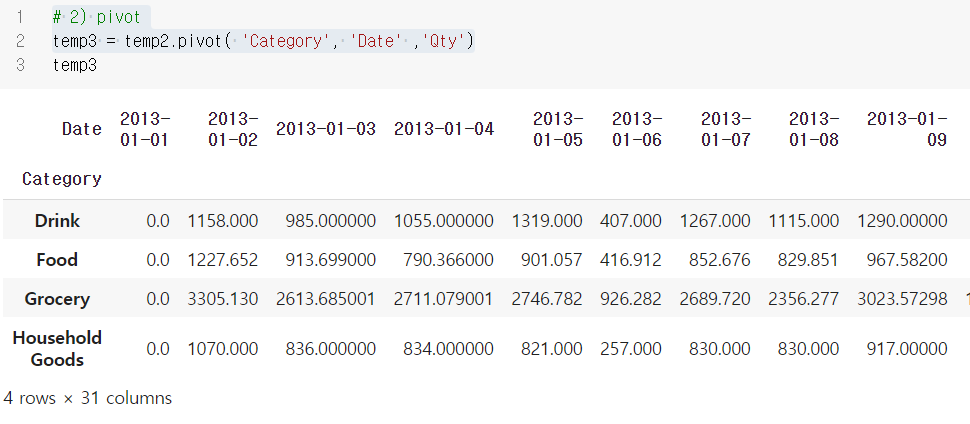Click Drink value 1290.00000
This screenshot has height=424, width=970.
coord(902,221)
